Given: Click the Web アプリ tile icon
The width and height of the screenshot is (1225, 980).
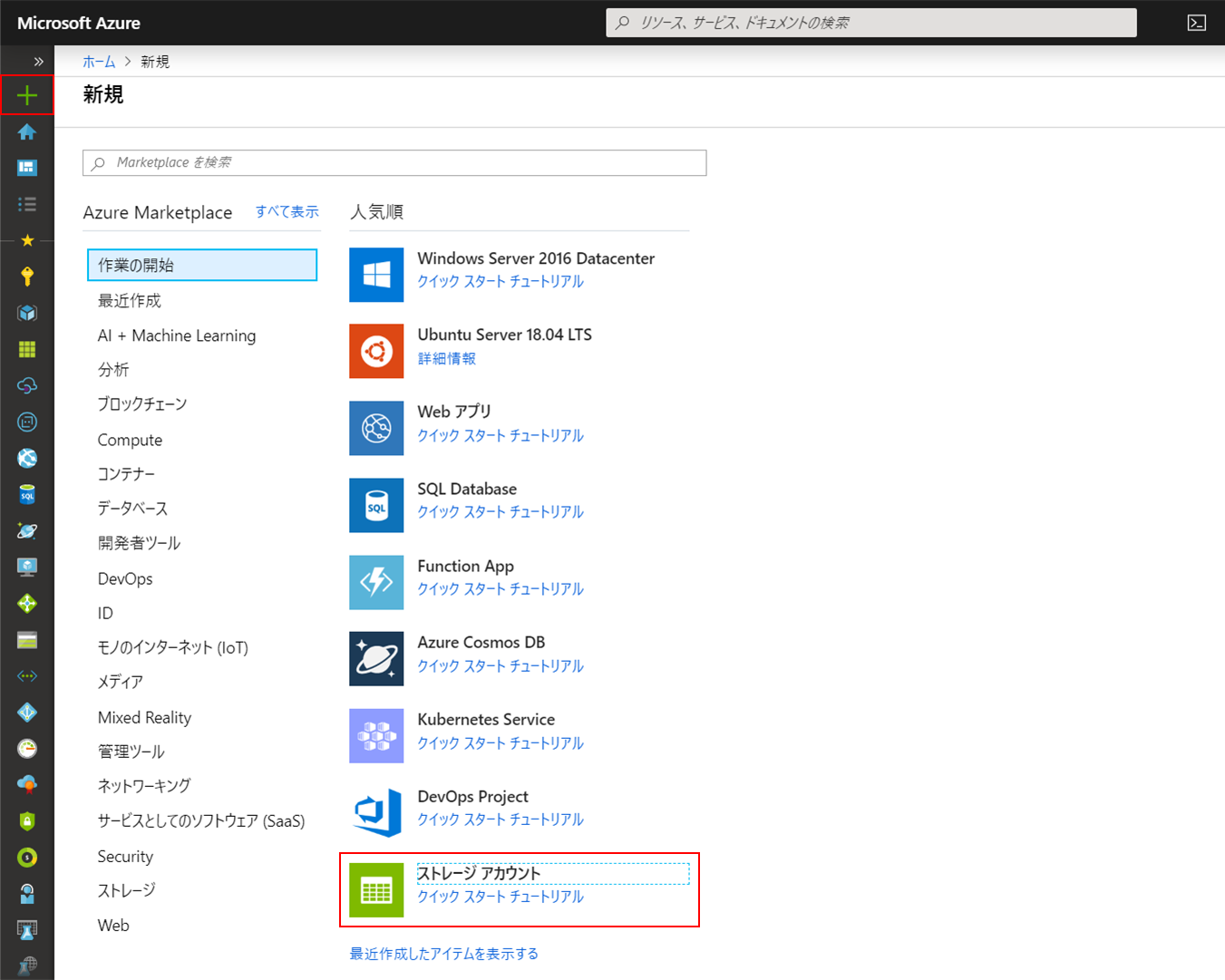Looking at the screenshot, I should click(x=376, y=428).
